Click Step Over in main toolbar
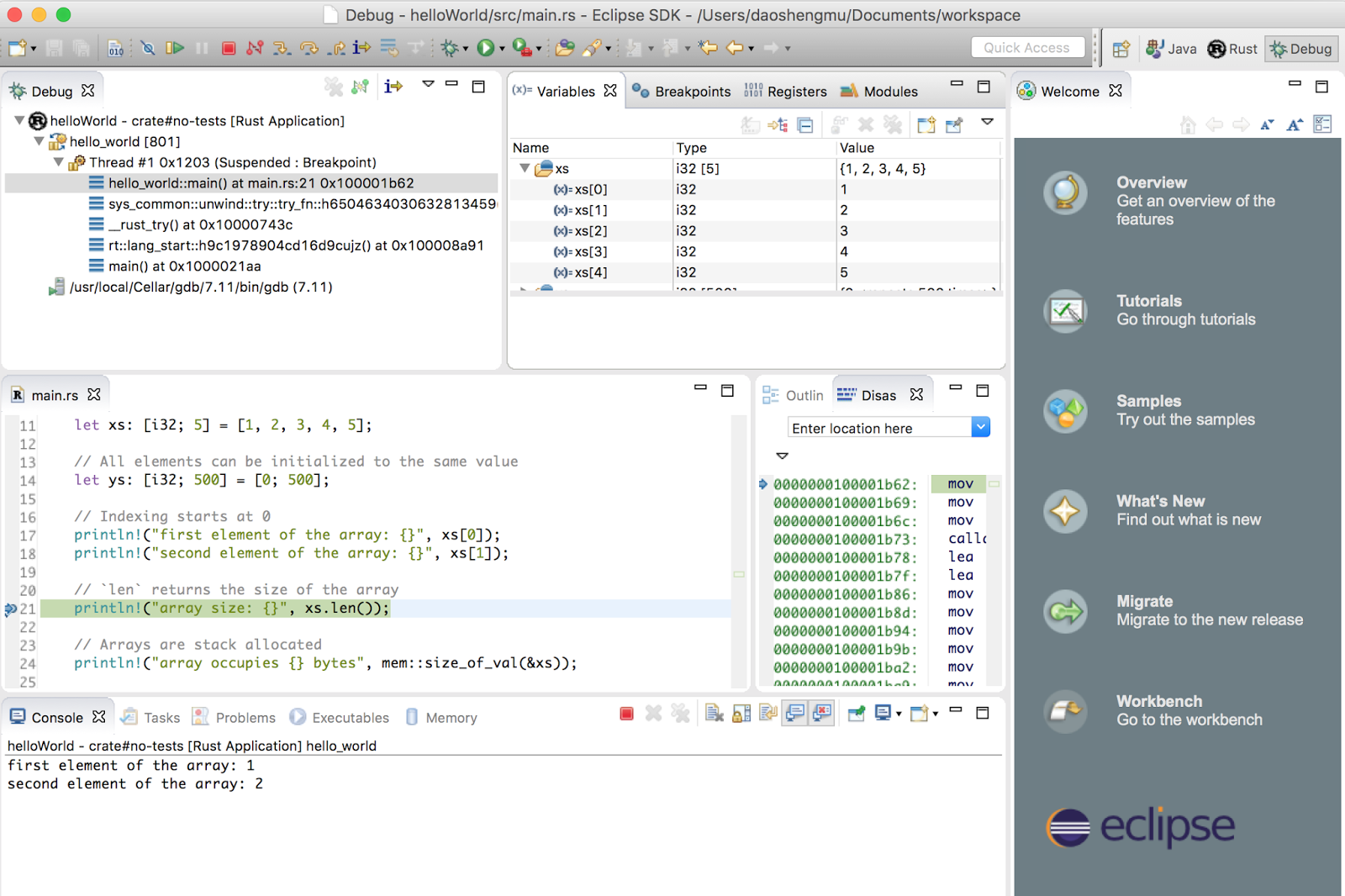 309,48
